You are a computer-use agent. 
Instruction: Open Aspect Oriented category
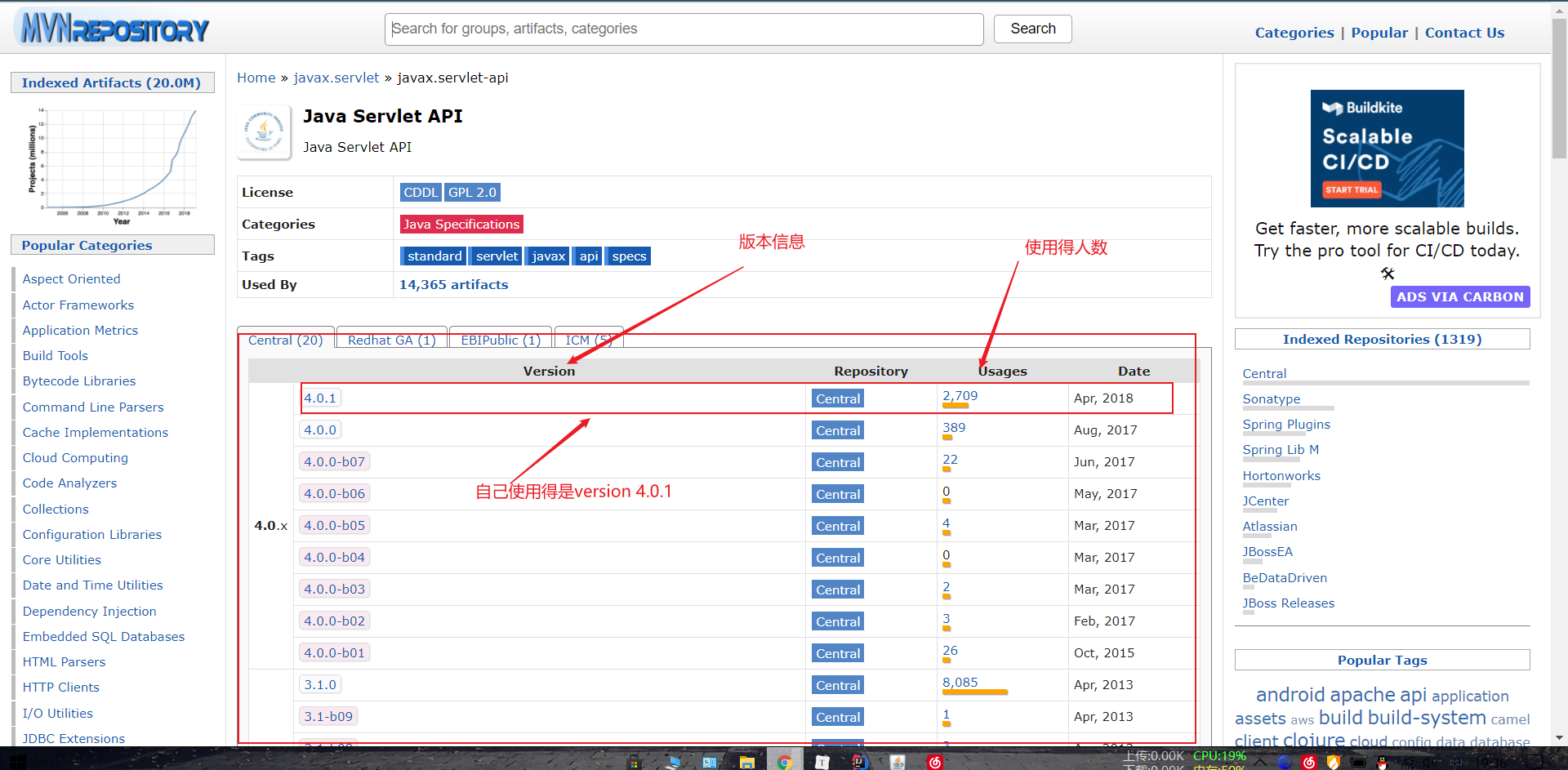[71, 279]
